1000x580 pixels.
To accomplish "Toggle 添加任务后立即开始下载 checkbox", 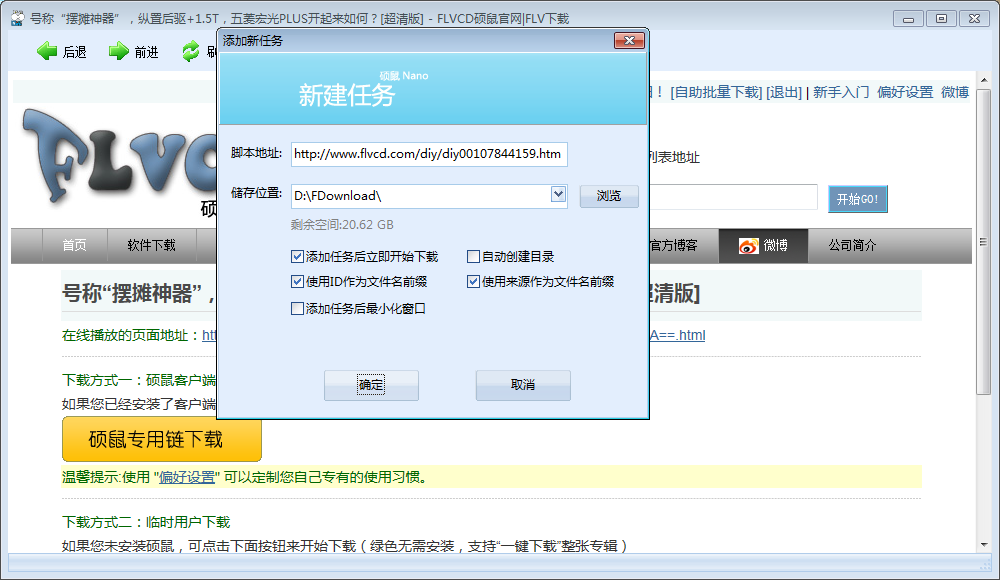I will (297, 257).
